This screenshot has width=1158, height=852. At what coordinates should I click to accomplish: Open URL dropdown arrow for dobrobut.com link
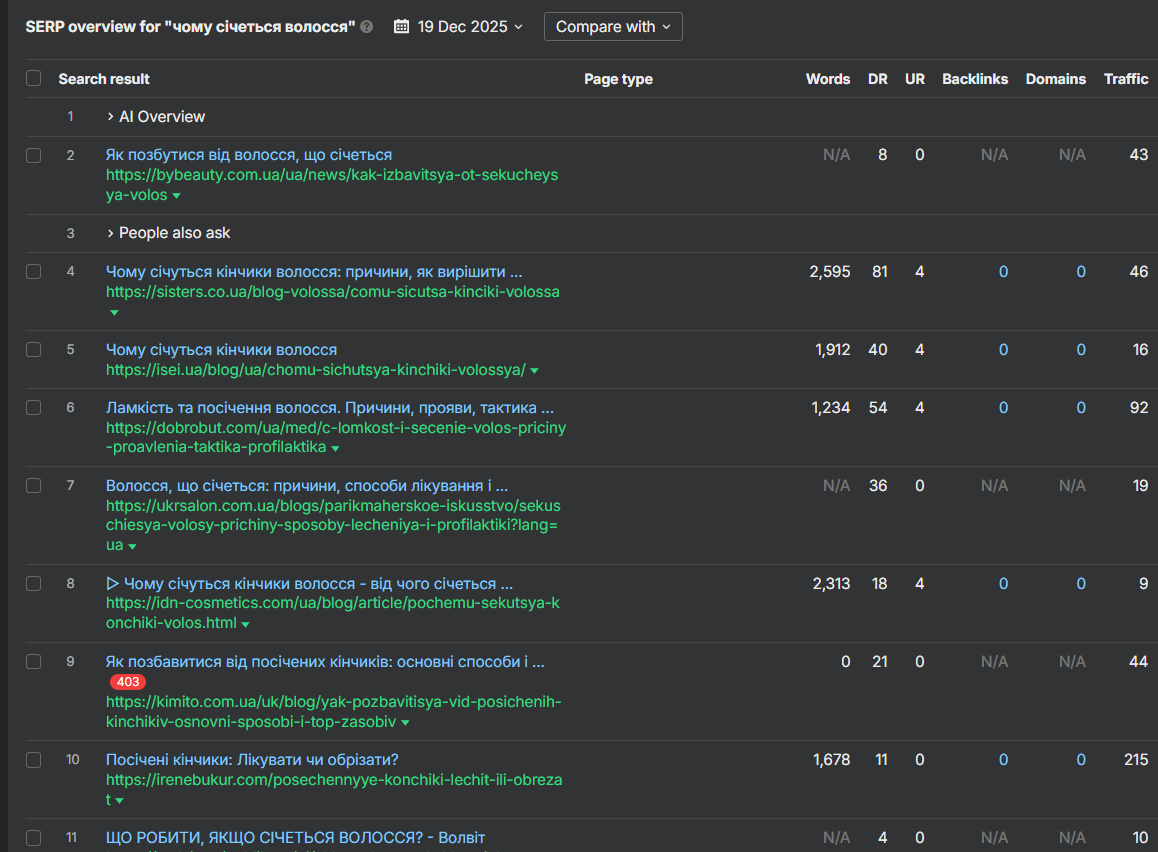coord(335,448)
